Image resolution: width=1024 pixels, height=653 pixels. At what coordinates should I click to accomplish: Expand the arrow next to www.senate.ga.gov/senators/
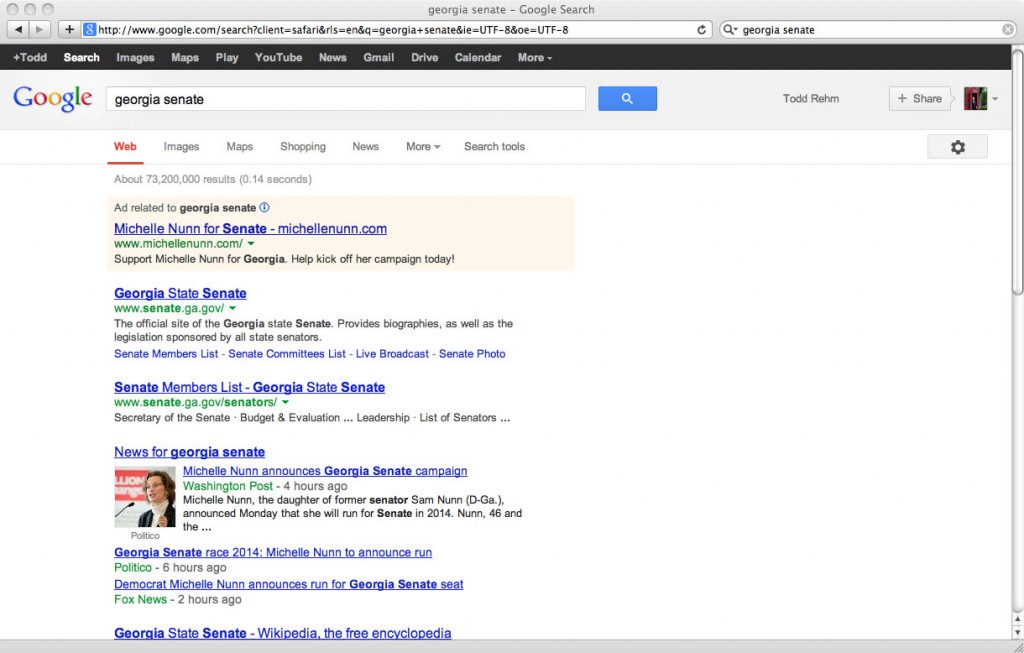(x=285, y=402)
